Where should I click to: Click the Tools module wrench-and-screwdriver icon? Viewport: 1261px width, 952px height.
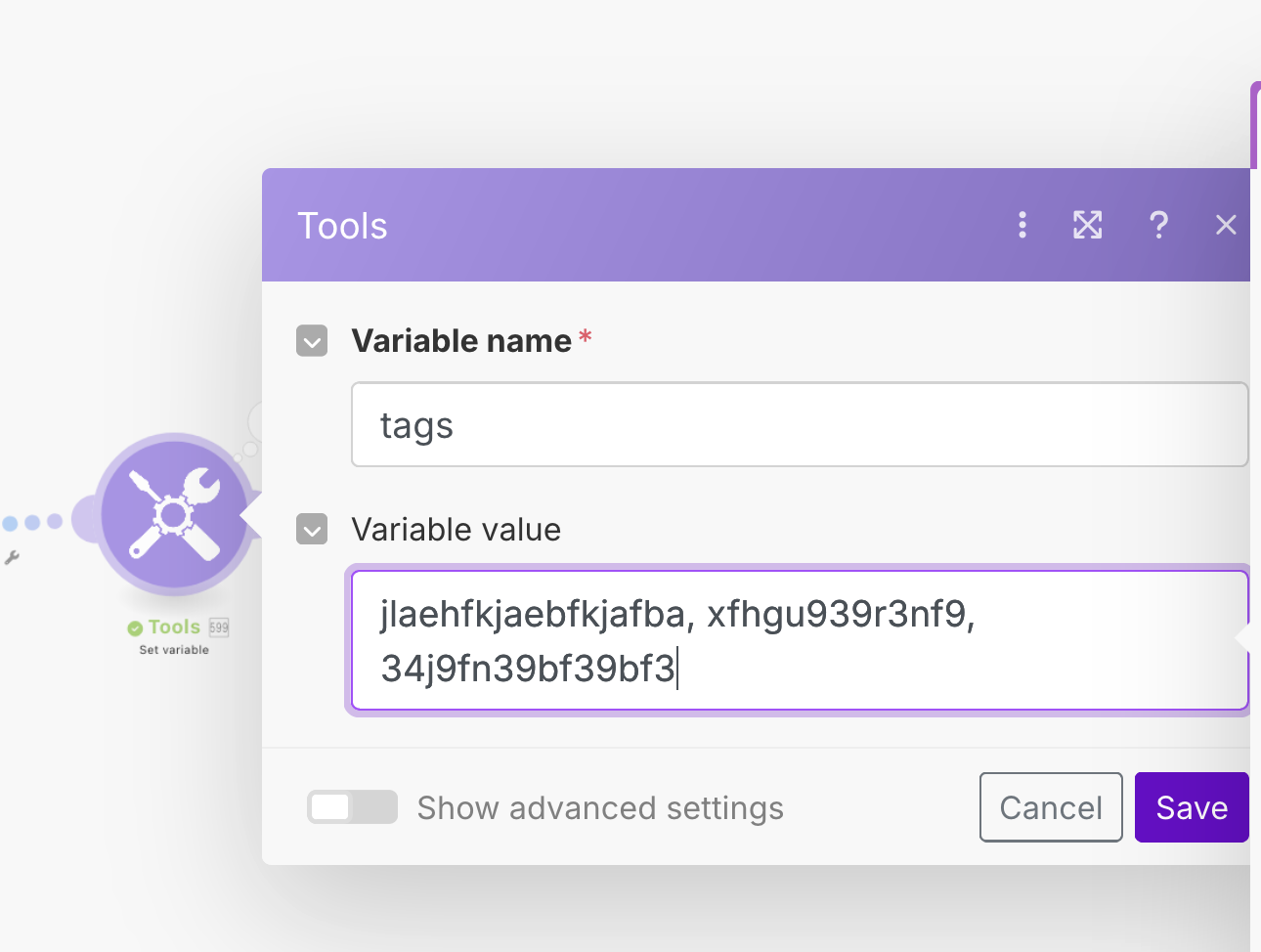[x=174, y=514]
